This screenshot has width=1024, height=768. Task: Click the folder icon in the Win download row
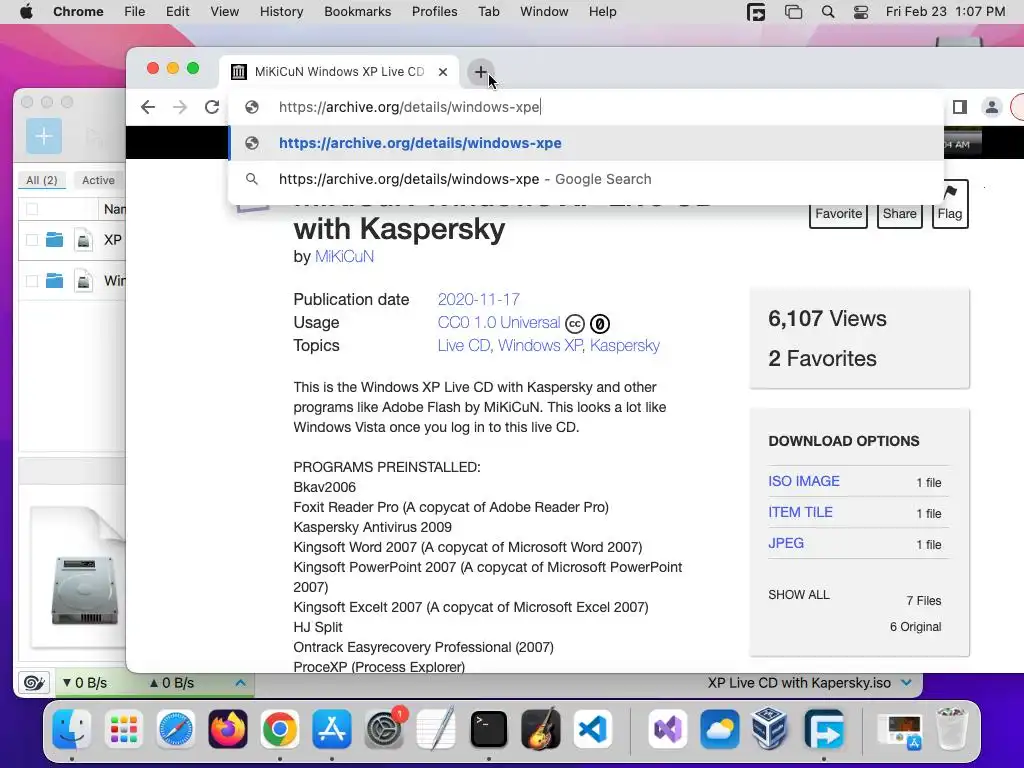tap(55, 281)
